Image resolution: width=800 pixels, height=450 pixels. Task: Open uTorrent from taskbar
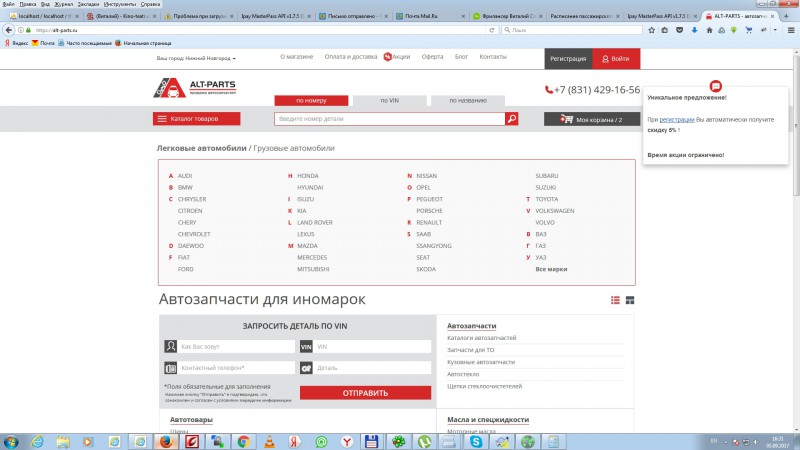tap(424, 442)
